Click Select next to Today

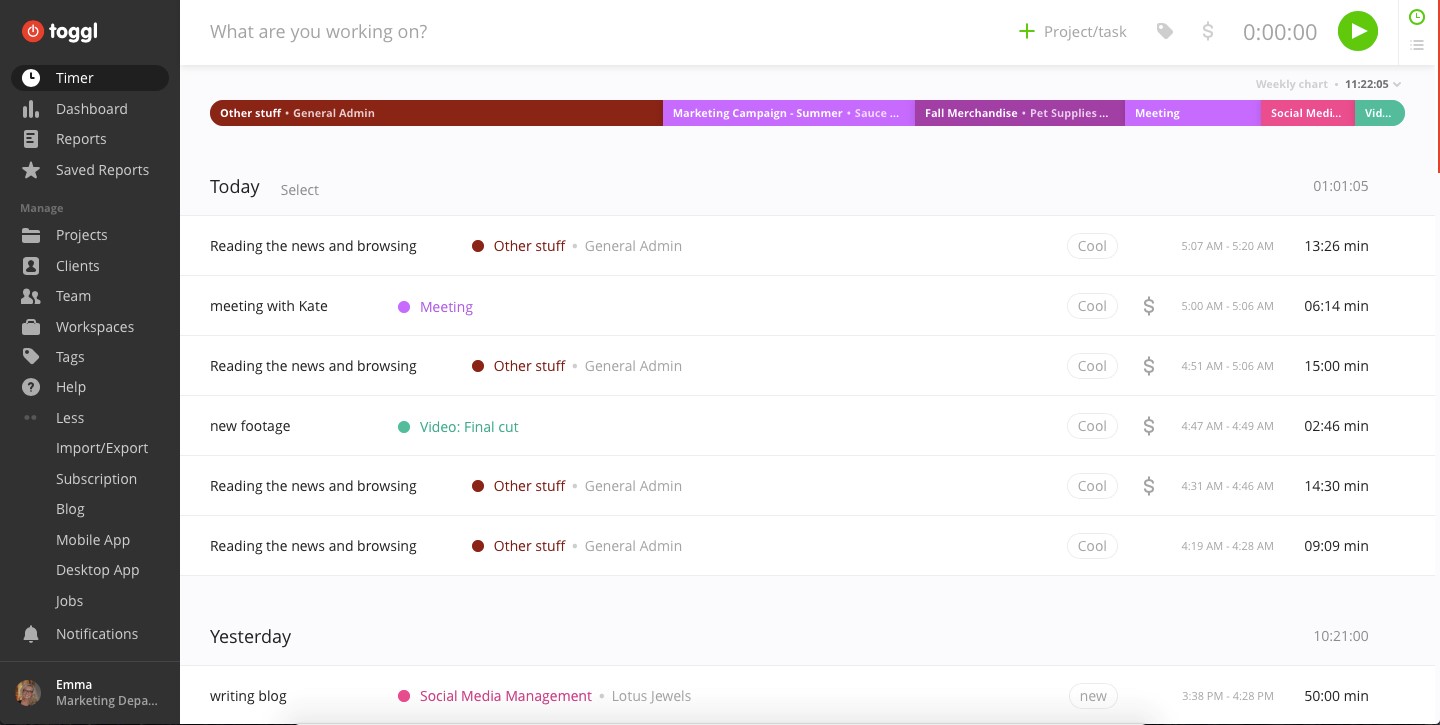(299, 190)
